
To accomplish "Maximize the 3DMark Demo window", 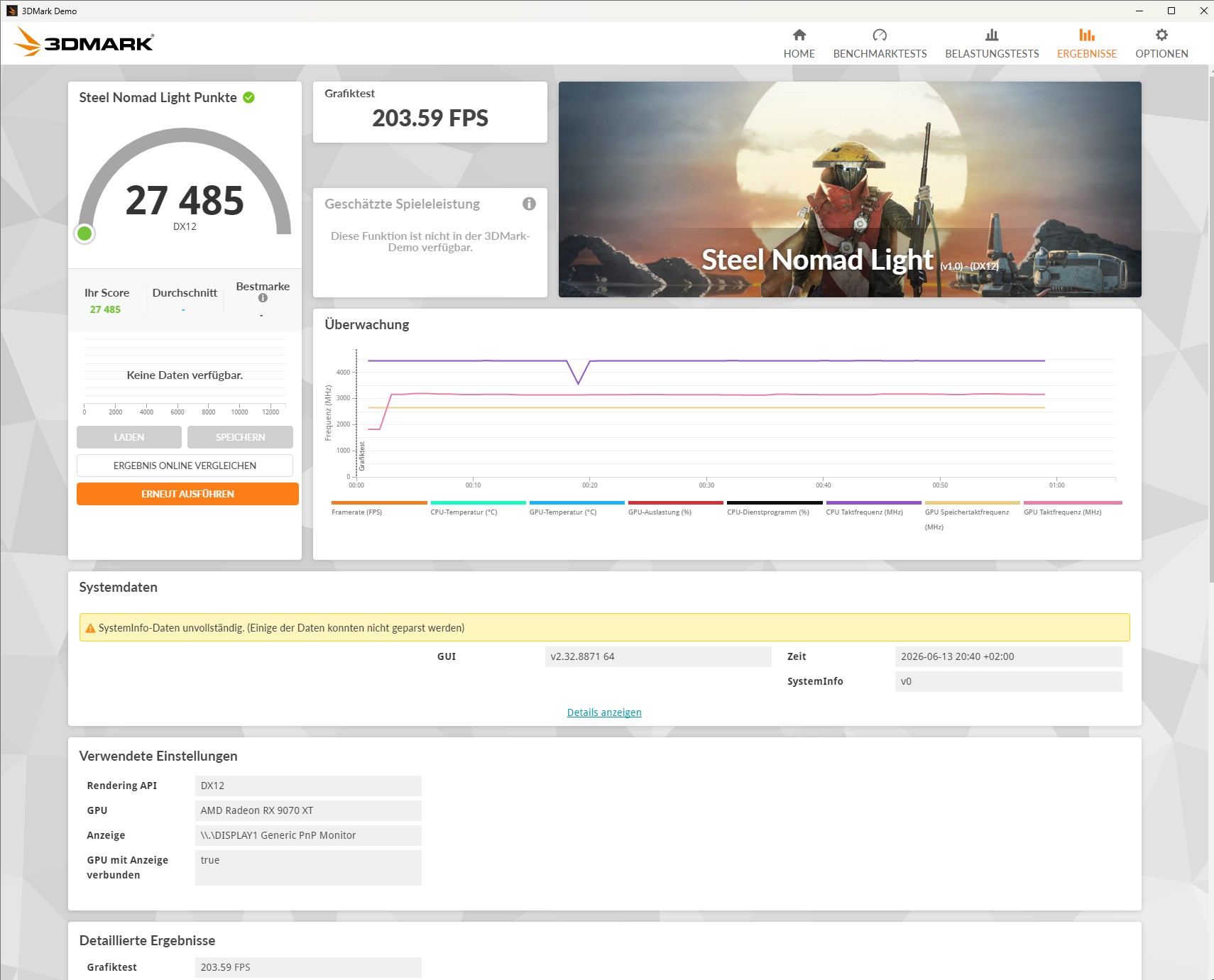I will [1171, 11].
